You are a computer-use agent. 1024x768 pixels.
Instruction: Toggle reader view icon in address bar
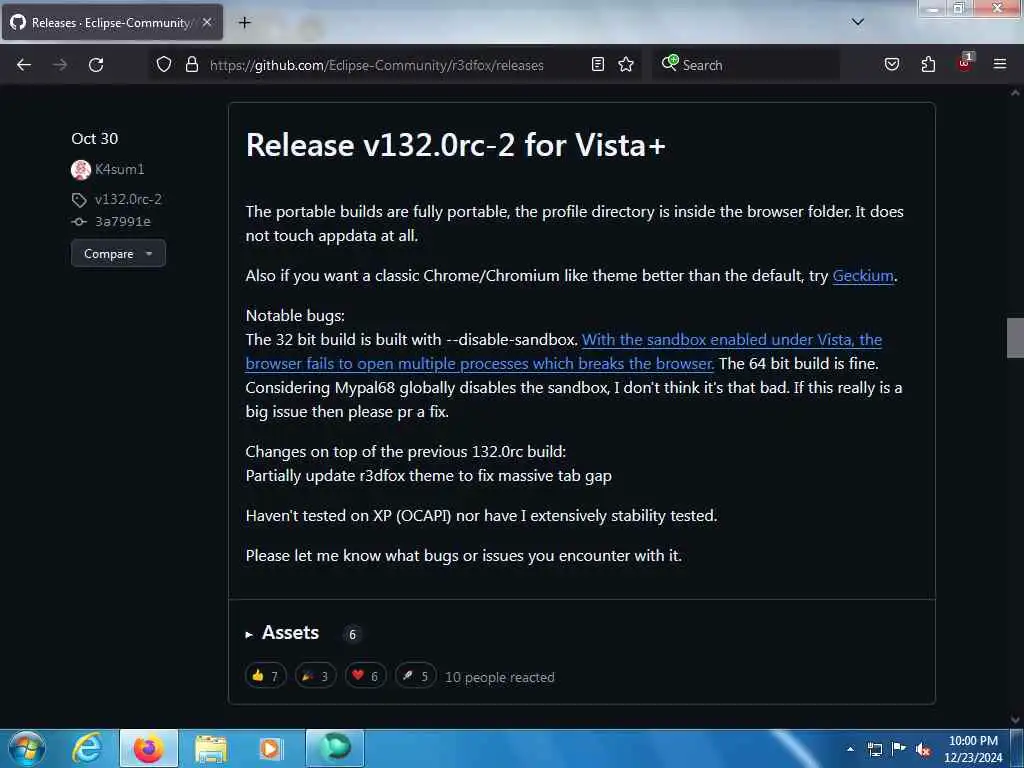598,64
